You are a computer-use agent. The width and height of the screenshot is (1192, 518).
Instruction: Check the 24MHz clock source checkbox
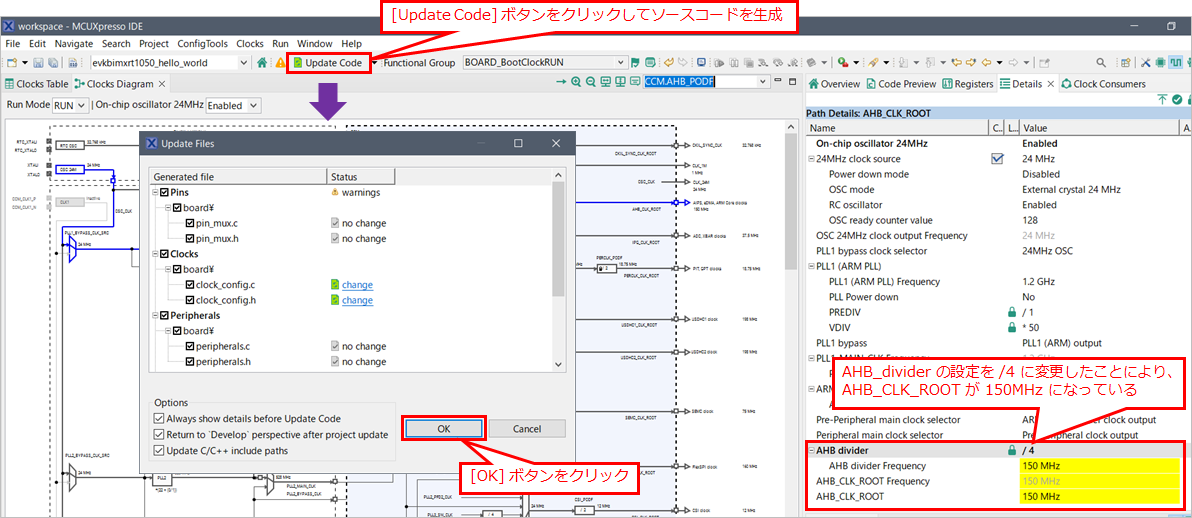pyautogui.click(x=997, y=159)
